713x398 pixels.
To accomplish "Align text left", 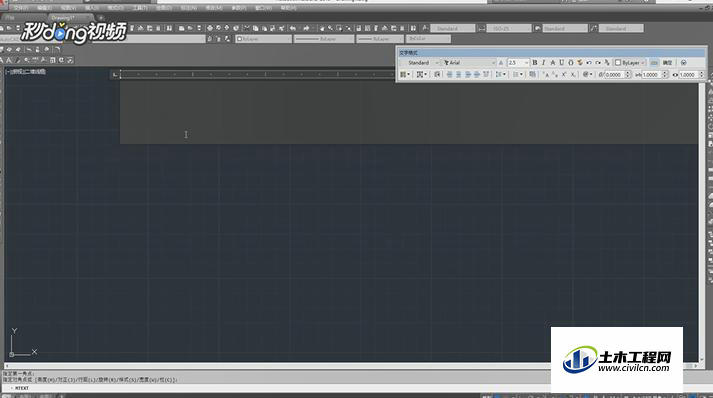I will point(450,75).
